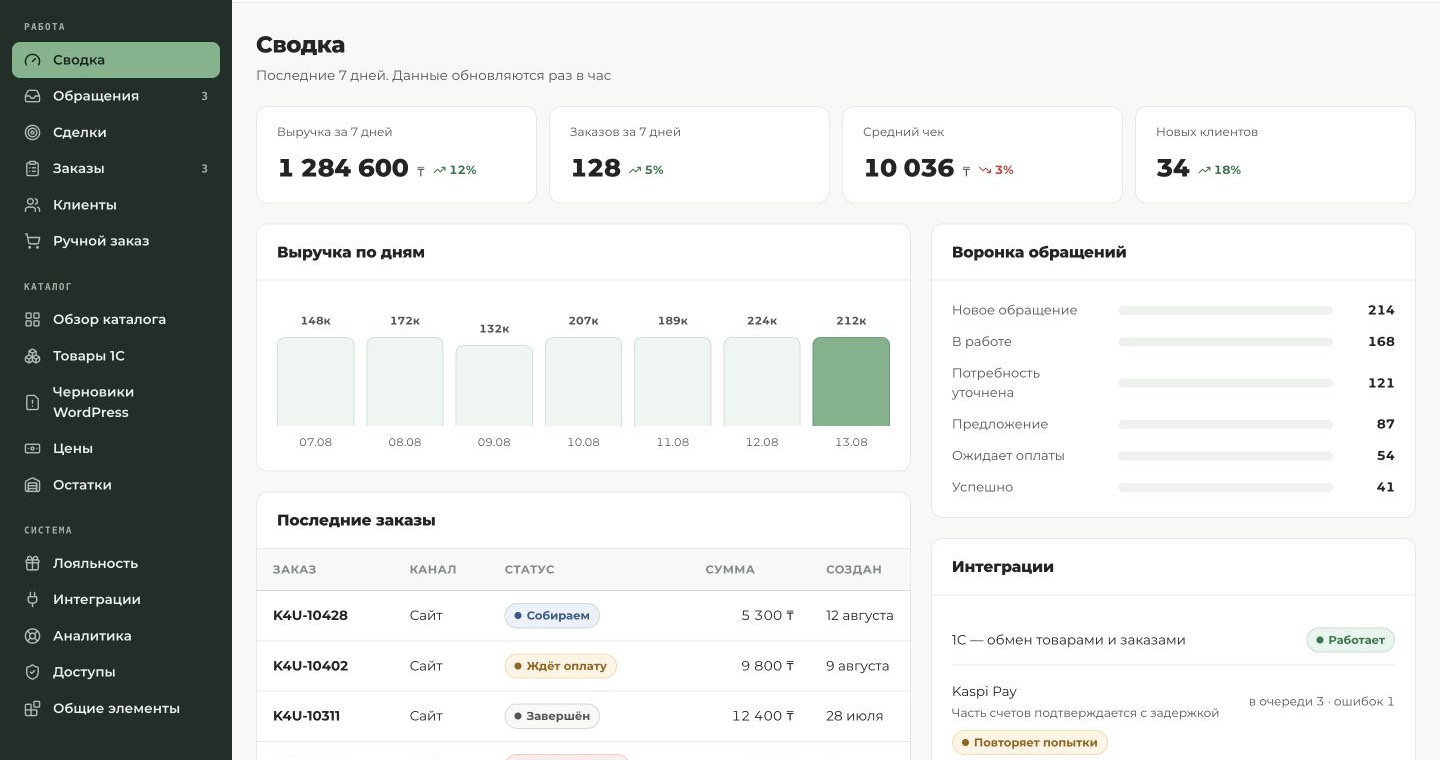Click the Остатки warehouse icon
1440x760 pixels.
coord(33,485)
